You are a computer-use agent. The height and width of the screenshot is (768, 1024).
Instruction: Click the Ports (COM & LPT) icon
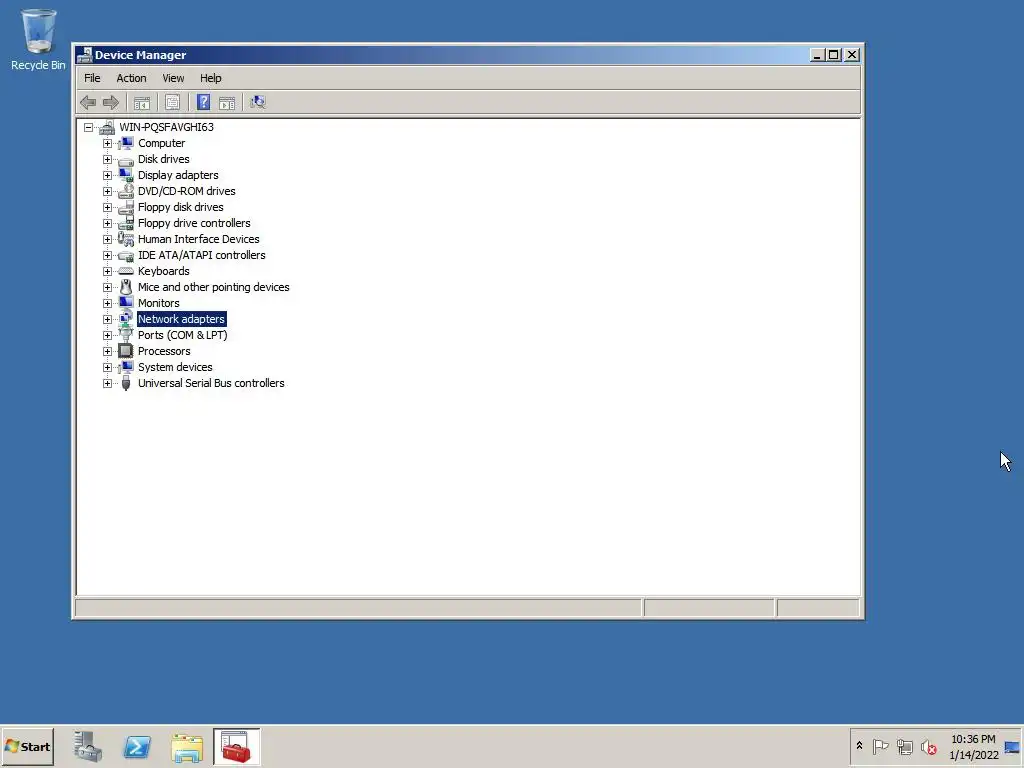[x=126, y=335]
